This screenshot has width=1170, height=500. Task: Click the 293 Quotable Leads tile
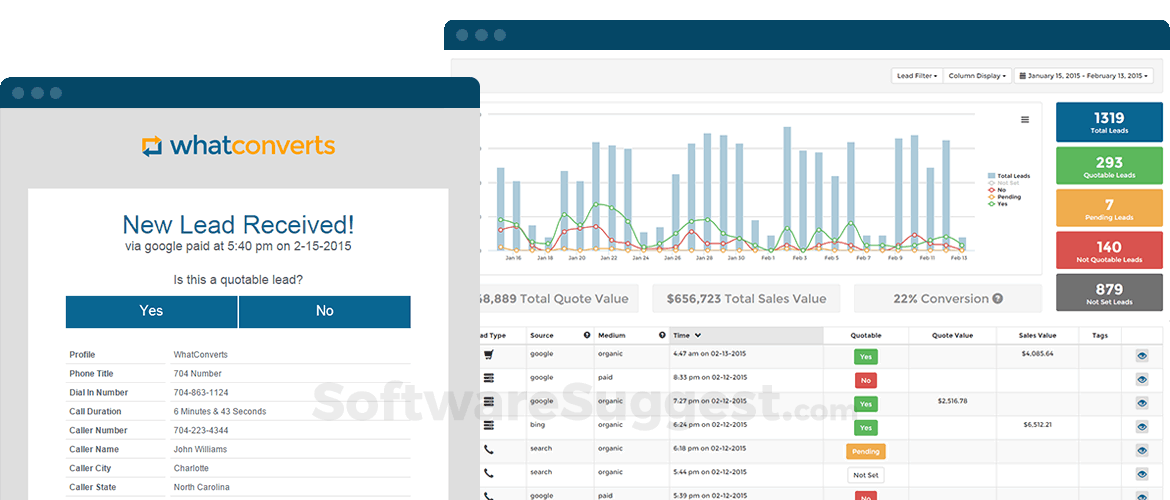click(x=1109, y=167)
